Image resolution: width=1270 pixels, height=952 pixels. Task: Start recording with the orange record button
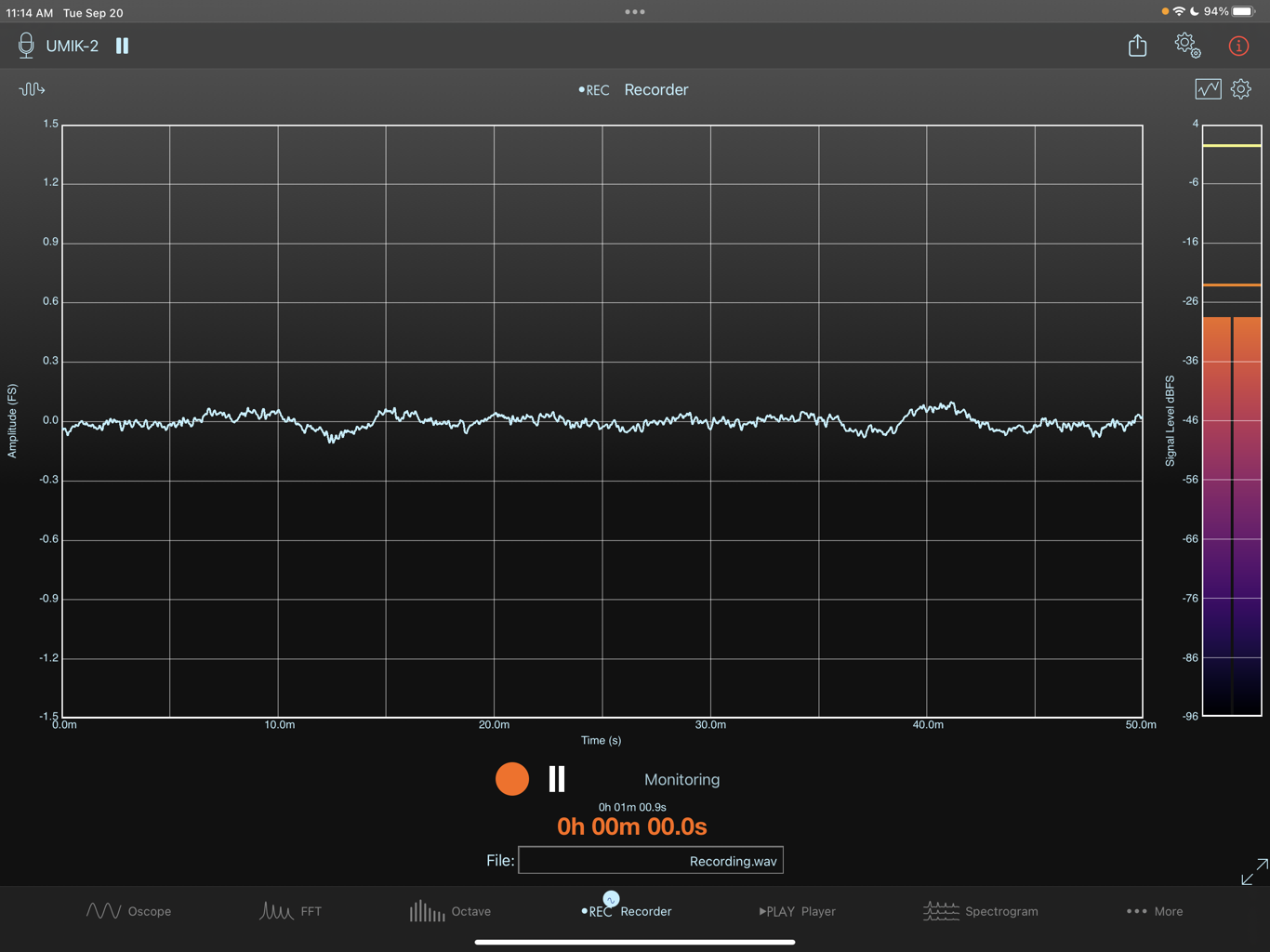coord(512,779)
